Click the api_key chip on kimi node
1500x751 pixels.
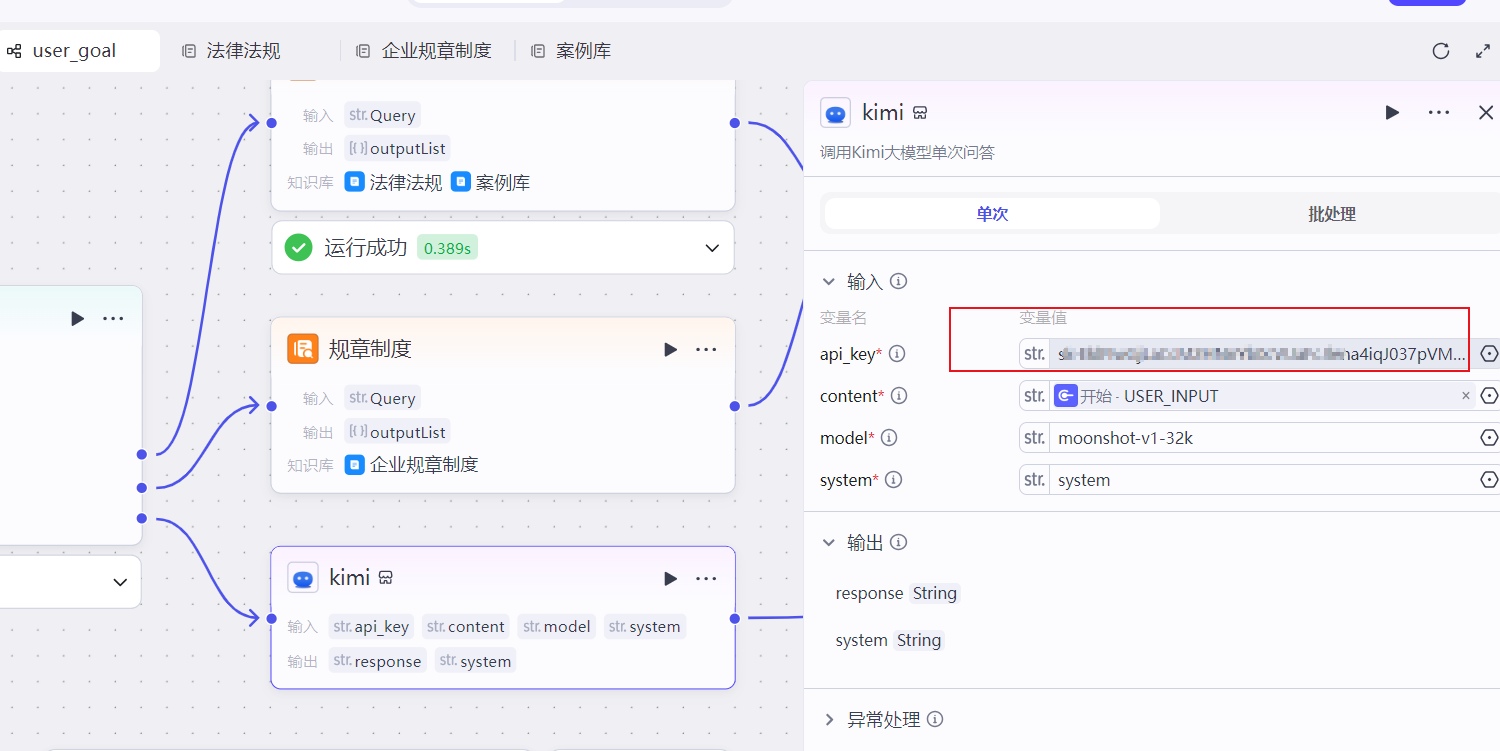[x=371, y=627]
